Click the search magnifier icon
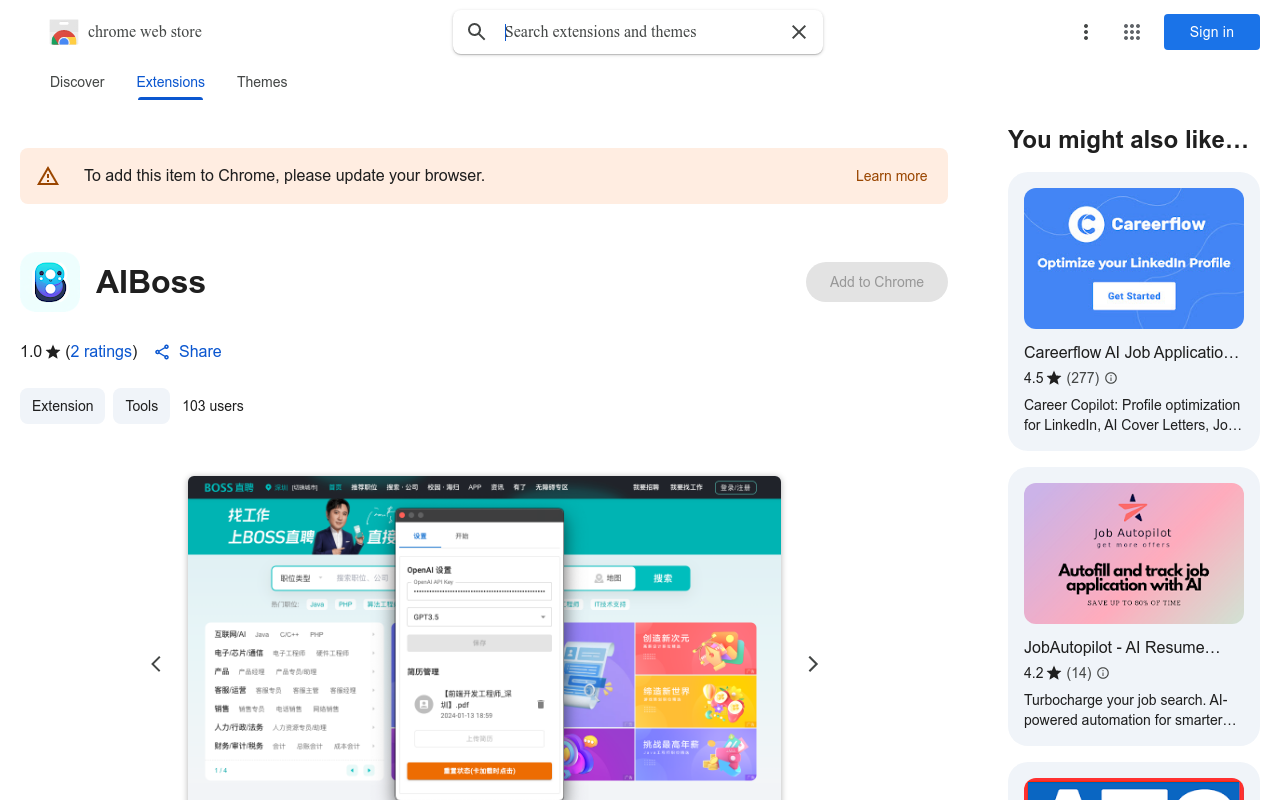Viewport: 1280px width, 800px height. click(x=477, y=32)
